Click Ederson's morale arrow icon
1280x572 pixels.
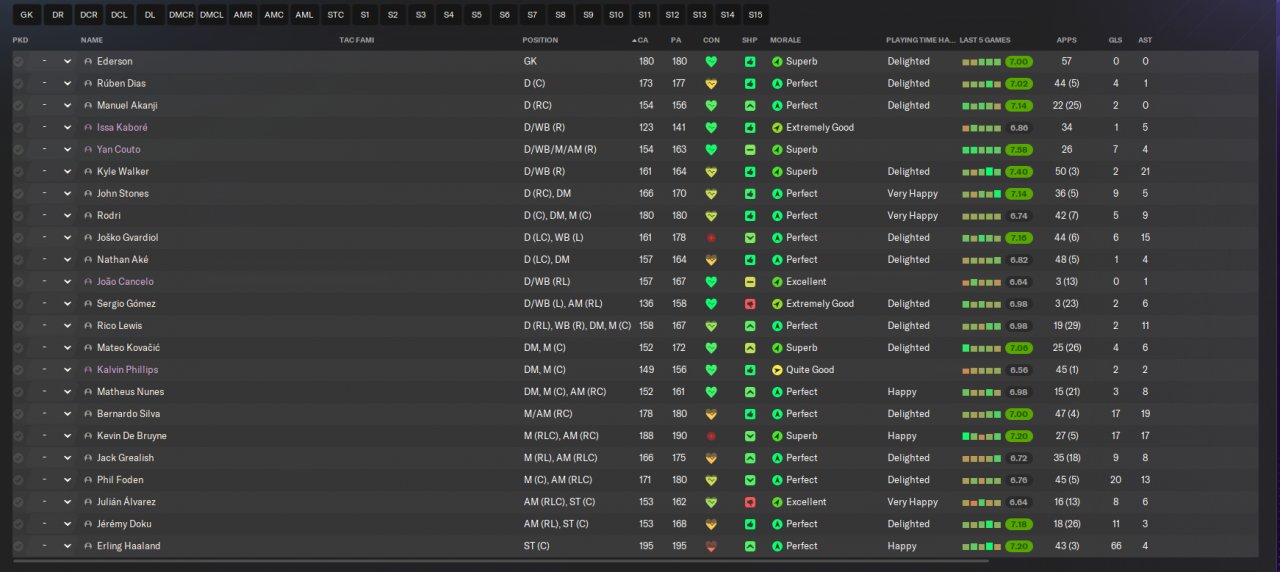pyautogui.click(x=777, y=61)
